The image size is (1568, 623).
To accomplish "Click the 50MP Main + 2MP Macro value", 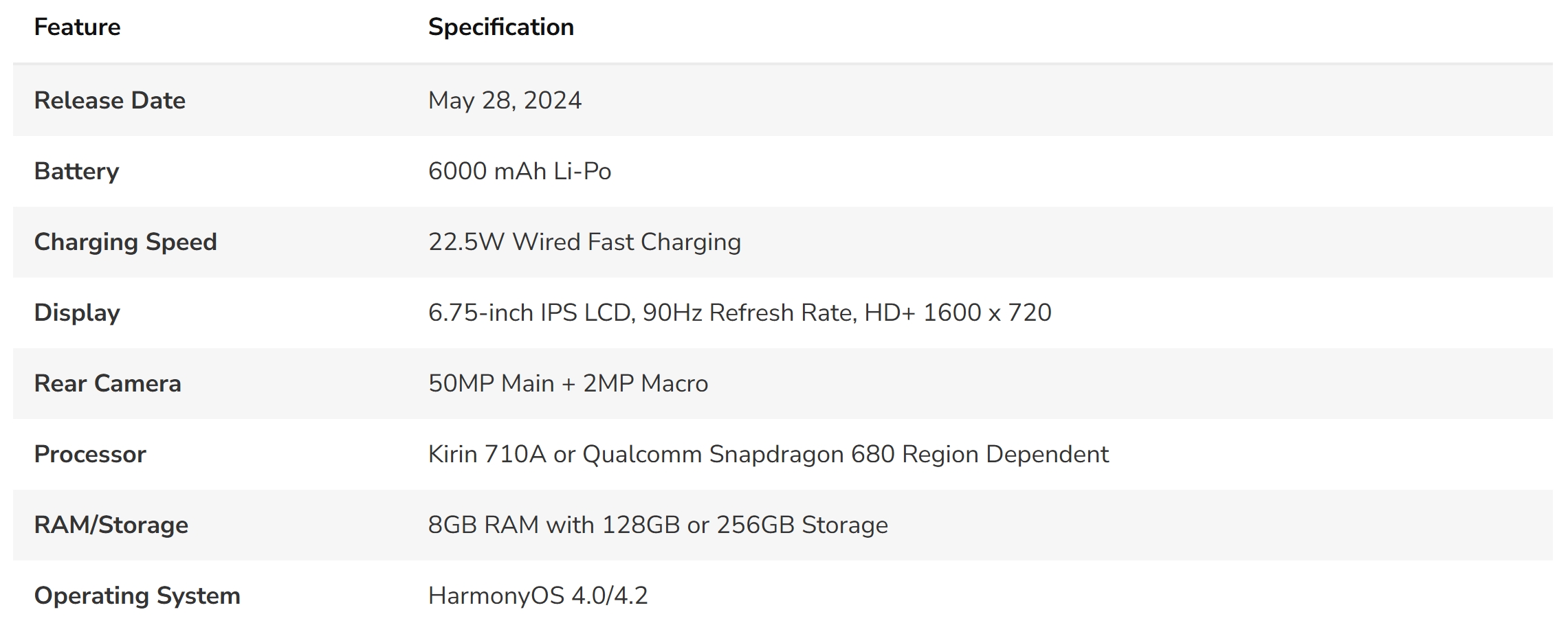I will point(568,383).
